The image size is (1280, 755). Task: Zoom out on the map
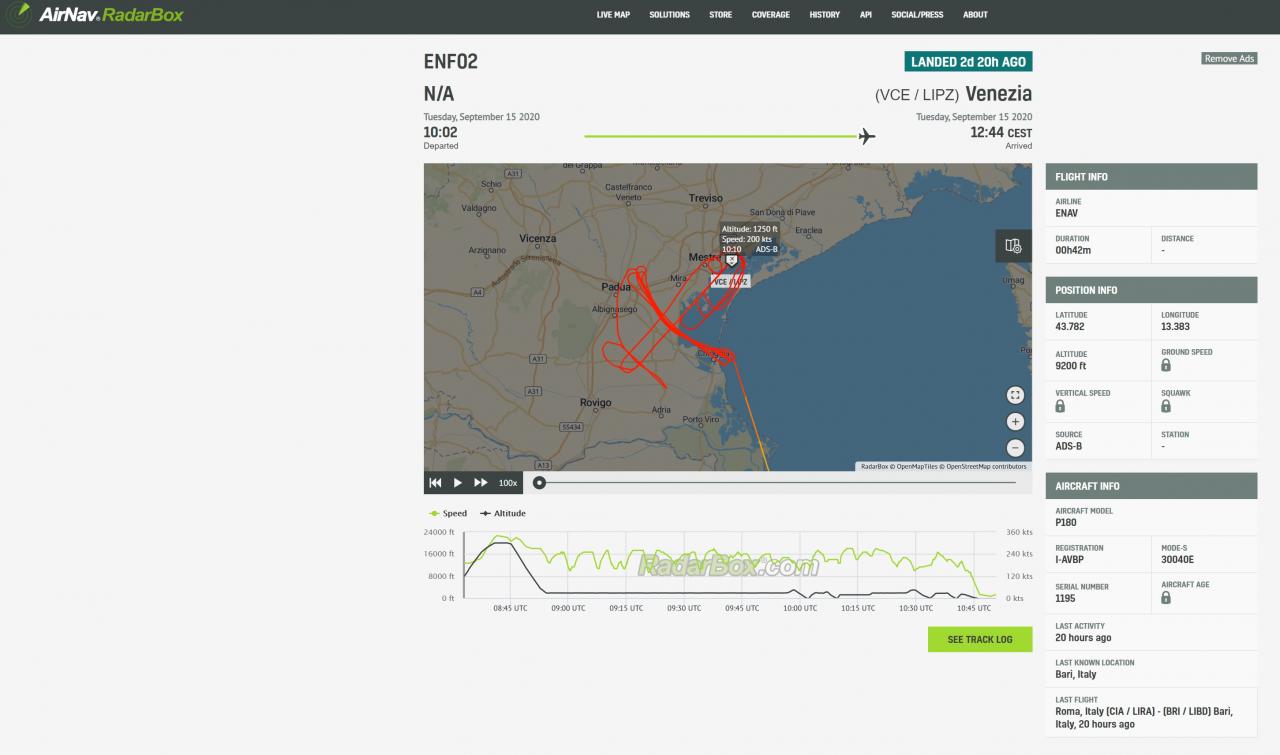1015,448
